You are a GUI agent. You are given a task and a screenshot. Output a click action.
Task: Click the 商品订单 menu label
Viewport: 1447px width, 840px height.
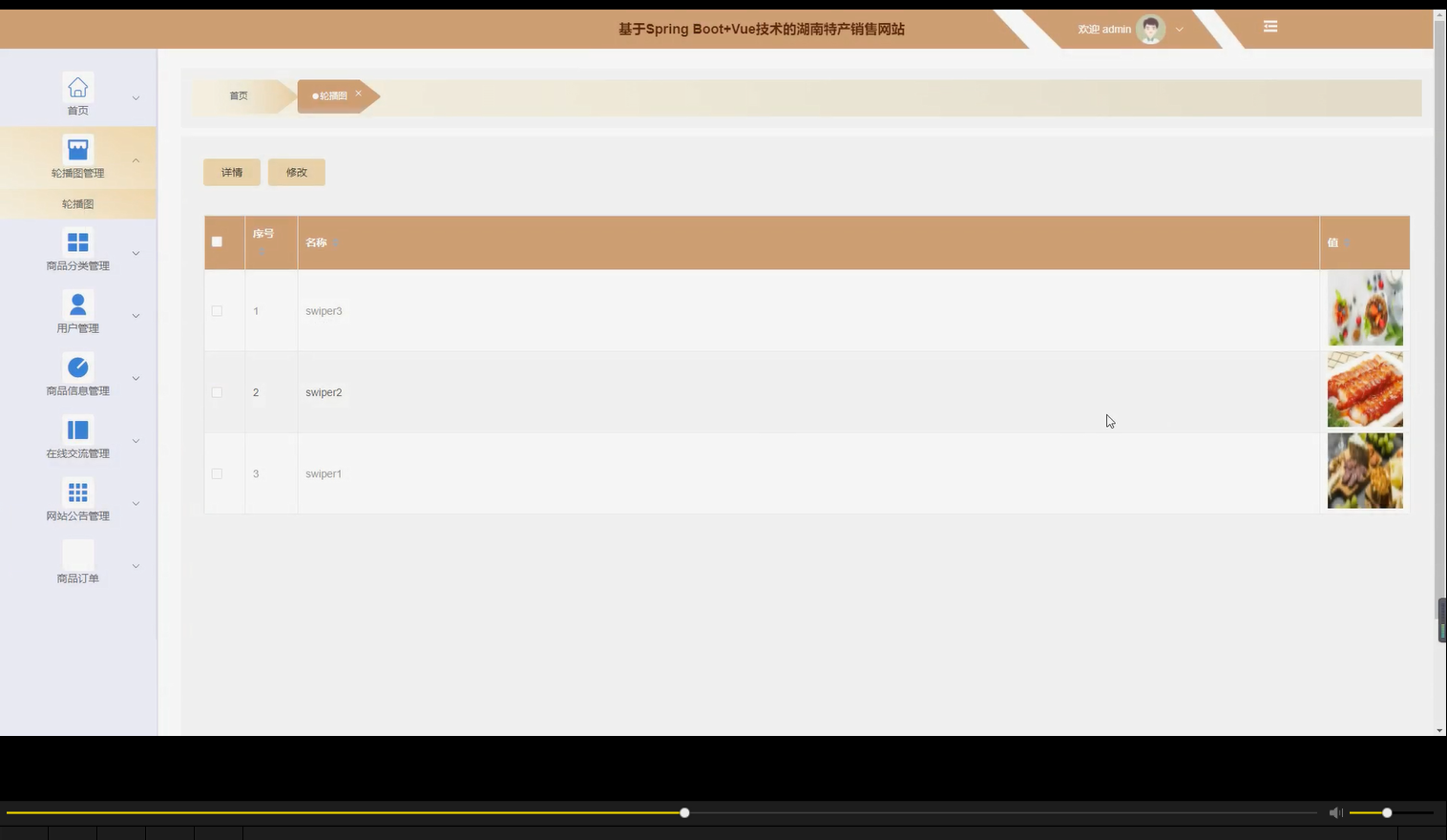(x=78, y=578)
